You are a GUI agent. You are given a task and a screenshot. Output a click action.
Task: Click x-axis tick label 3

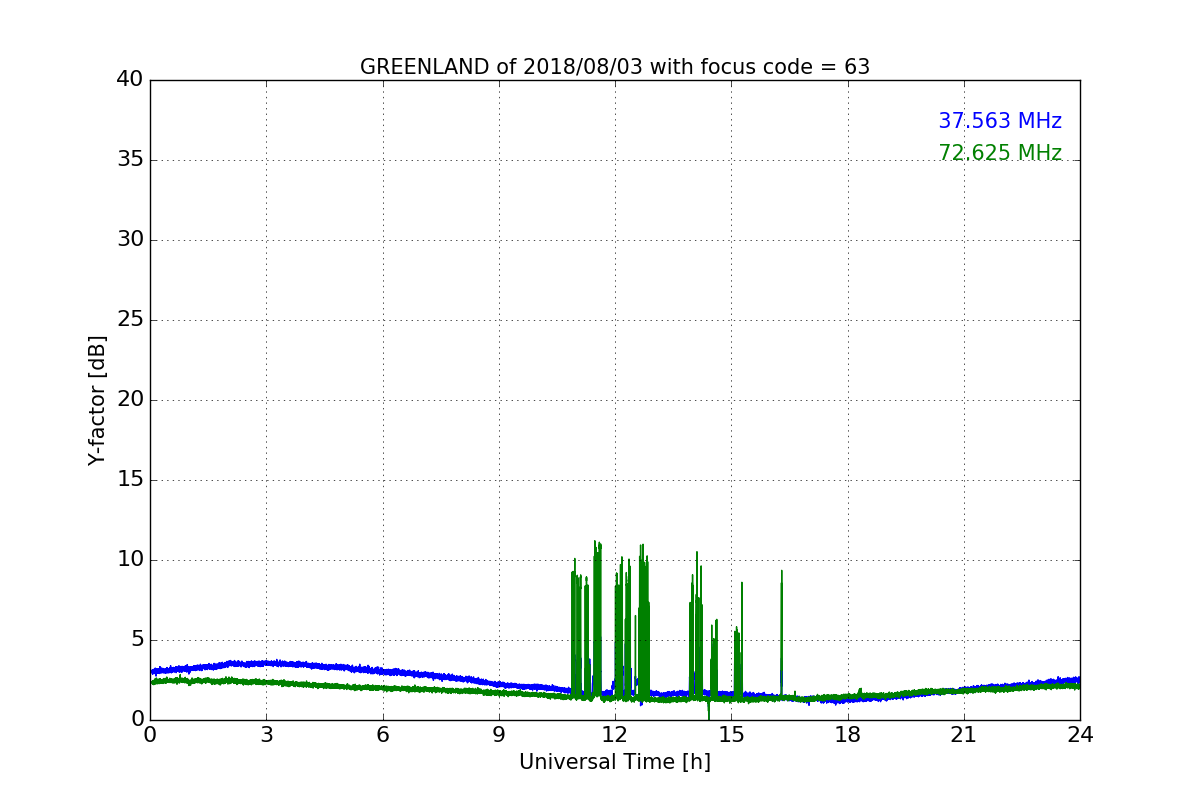(266, 735)
